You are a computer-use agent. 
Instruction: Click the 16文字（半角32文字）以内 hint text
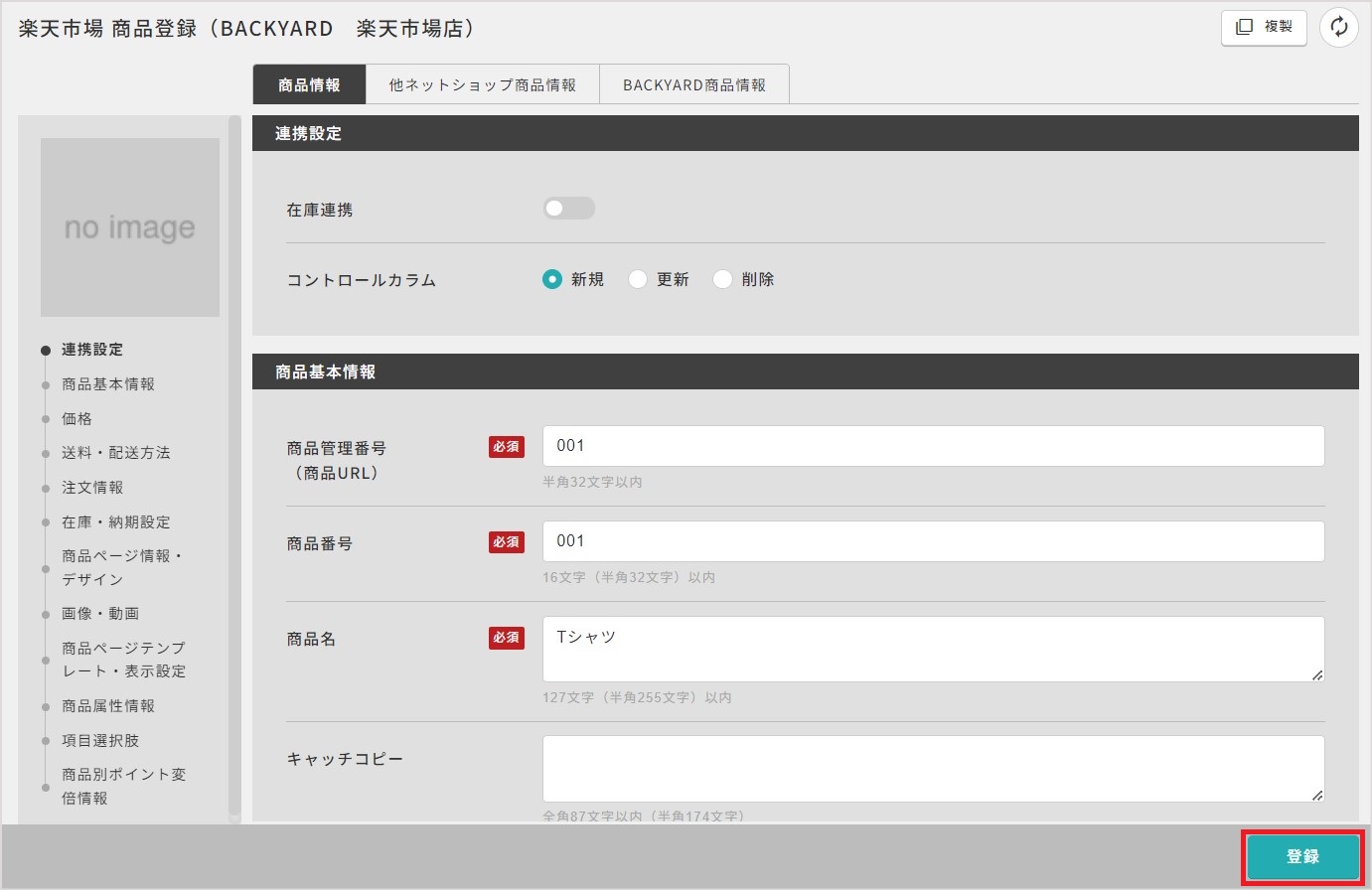point(629,577)
